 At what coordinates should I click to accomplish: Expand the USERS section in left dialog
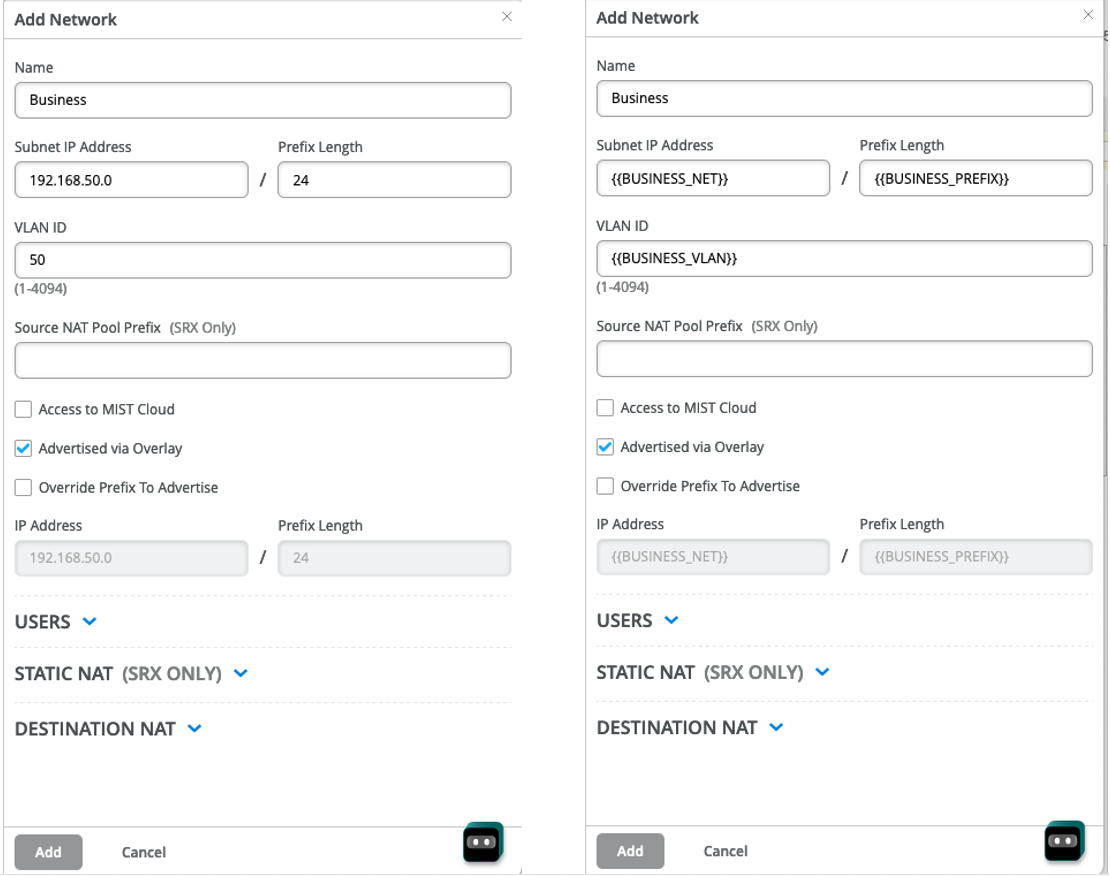coord(89,621)
